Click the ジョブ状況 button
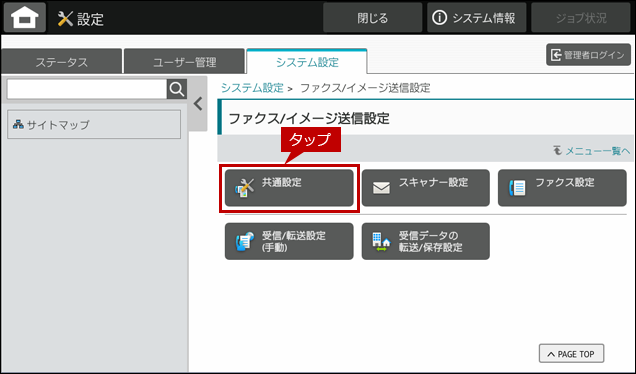636x374 pixels. click(x=581, y=18)
